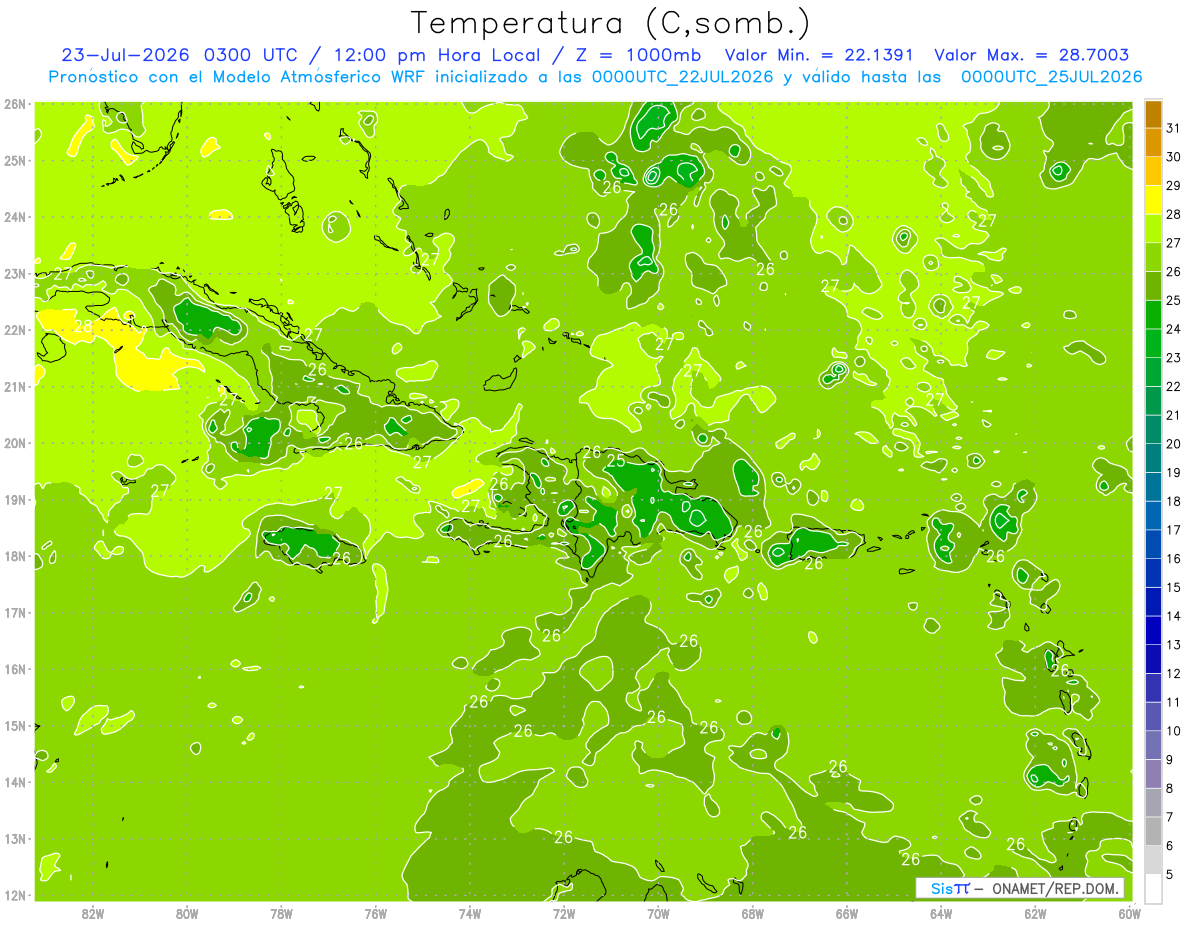Viewport: 1200px width, 927px height.
Task: Click the "15" label on the color scale
Action: [x=1174, y=587]
